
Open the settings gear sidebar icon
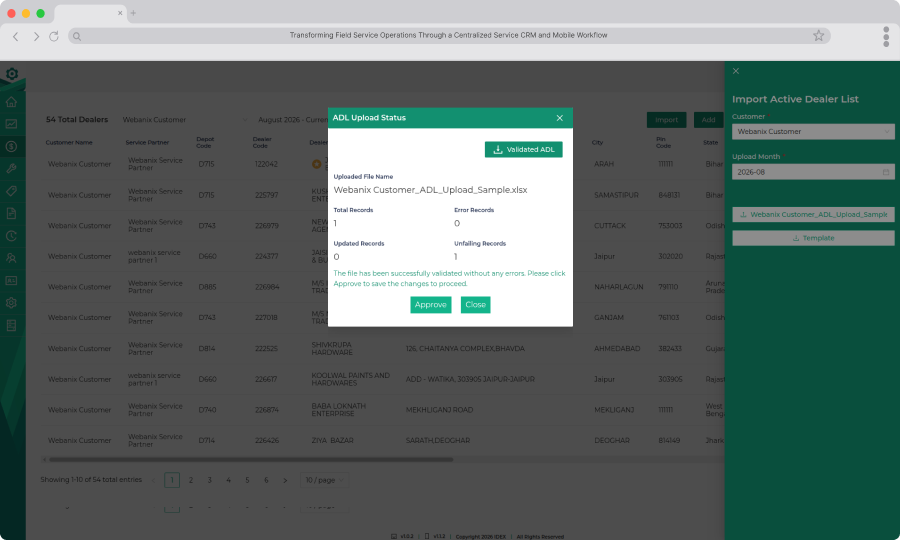pos(11,303)
